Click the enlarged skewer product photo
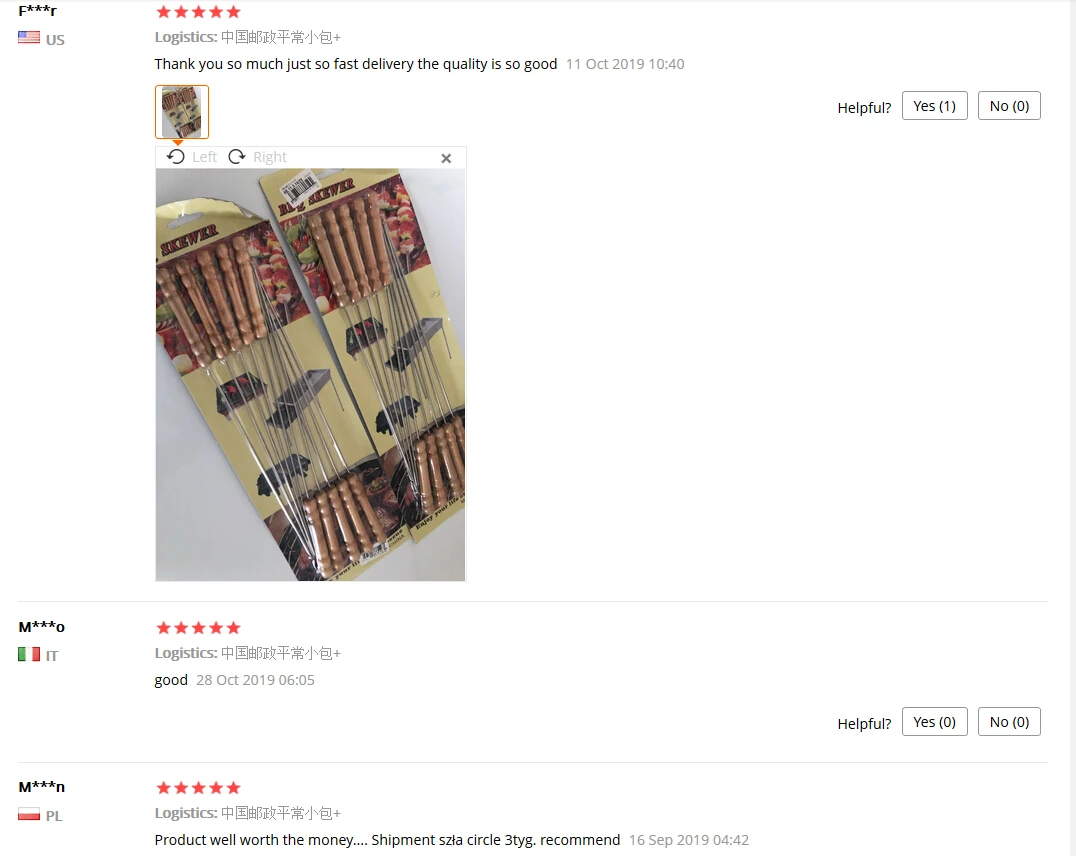Viewport: 1076px width, 856px height. tap(310, 375)
